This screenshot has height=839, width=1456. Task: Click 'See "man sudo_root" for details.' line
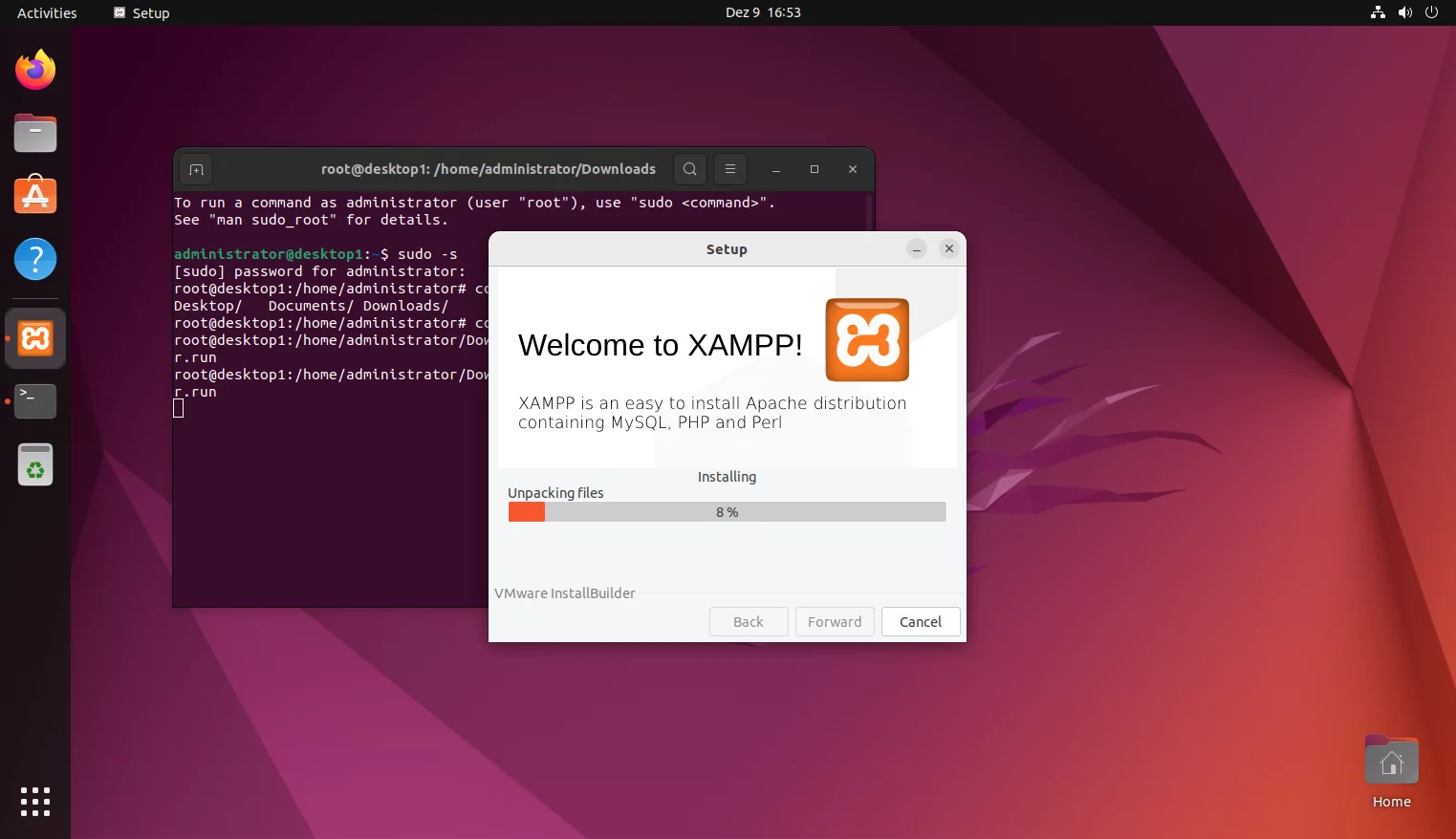pyautogui.click(x=312, y=220)
